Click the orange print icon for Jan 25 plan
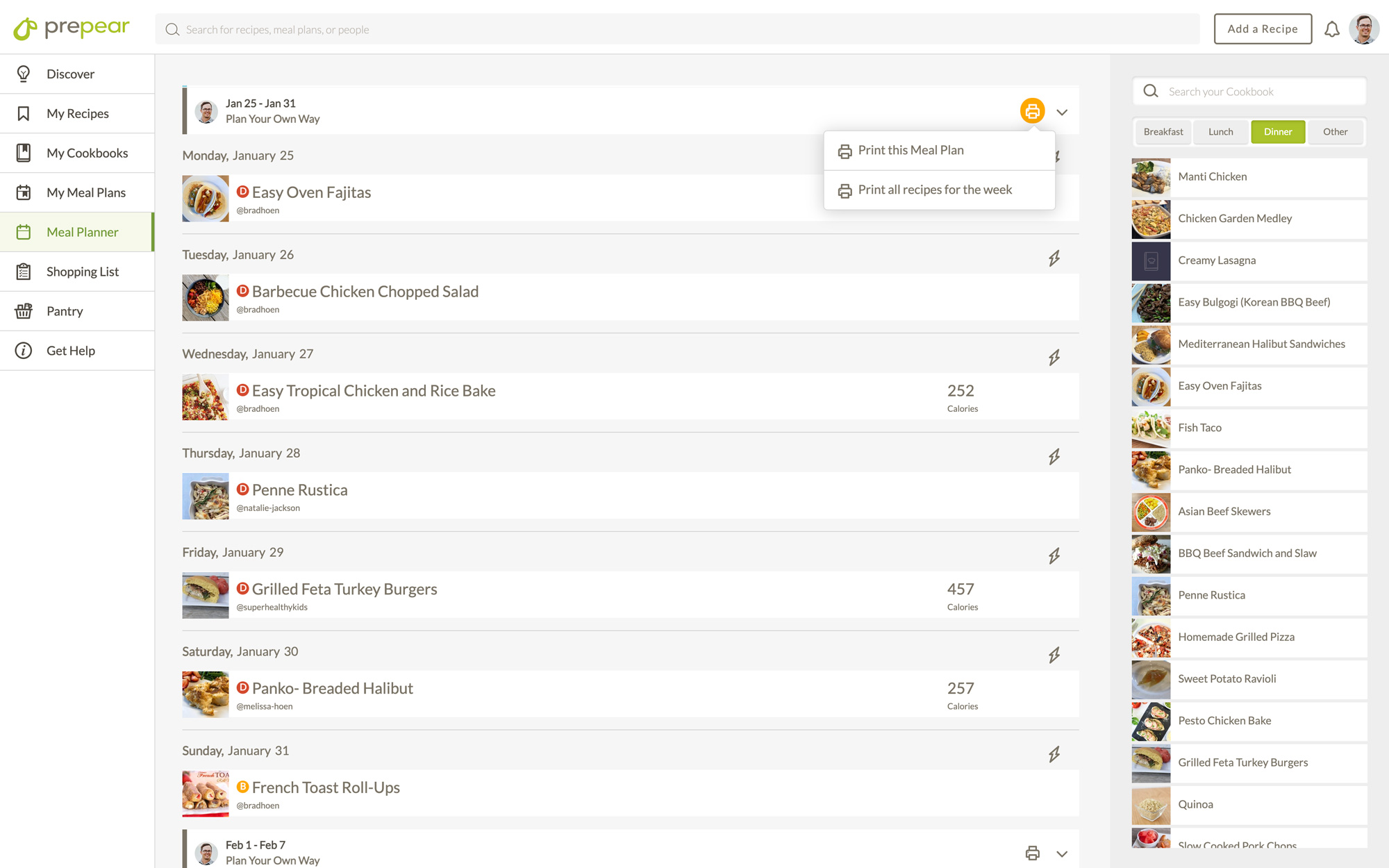 tap(1032, 111)
